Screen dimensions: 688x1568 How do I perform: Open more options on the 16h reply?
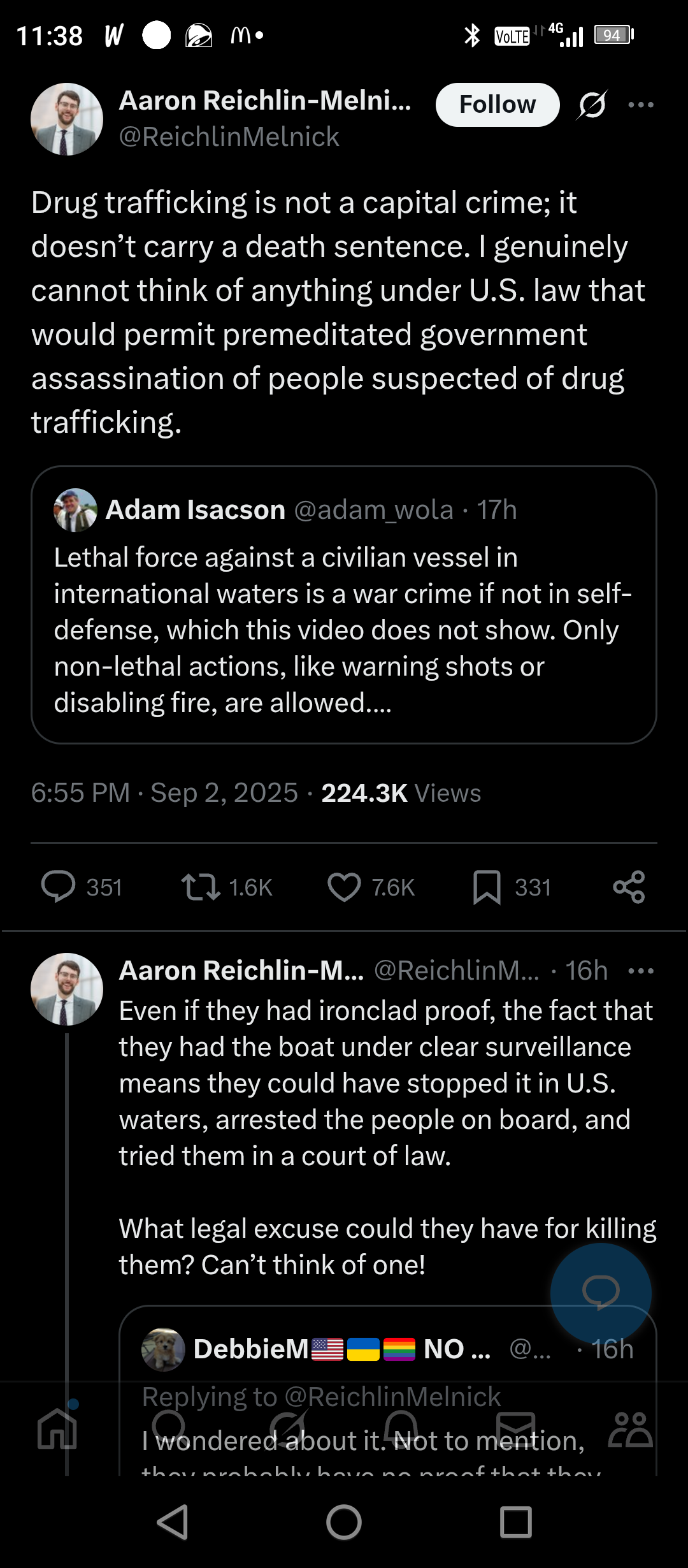pos(641,971)
